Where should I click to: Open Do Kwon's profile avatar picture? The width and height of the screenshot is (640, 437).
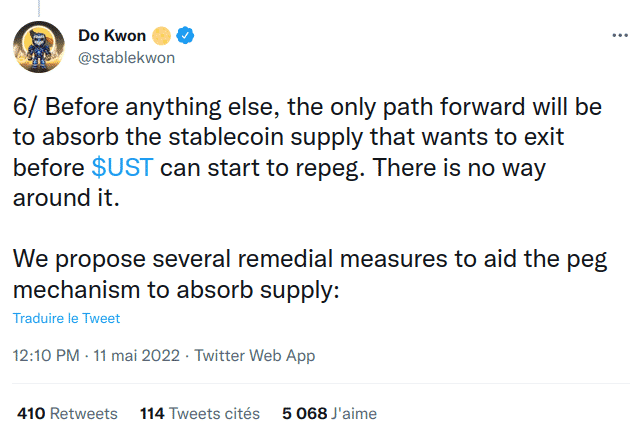pyautogui.click(x=39, y=47)
